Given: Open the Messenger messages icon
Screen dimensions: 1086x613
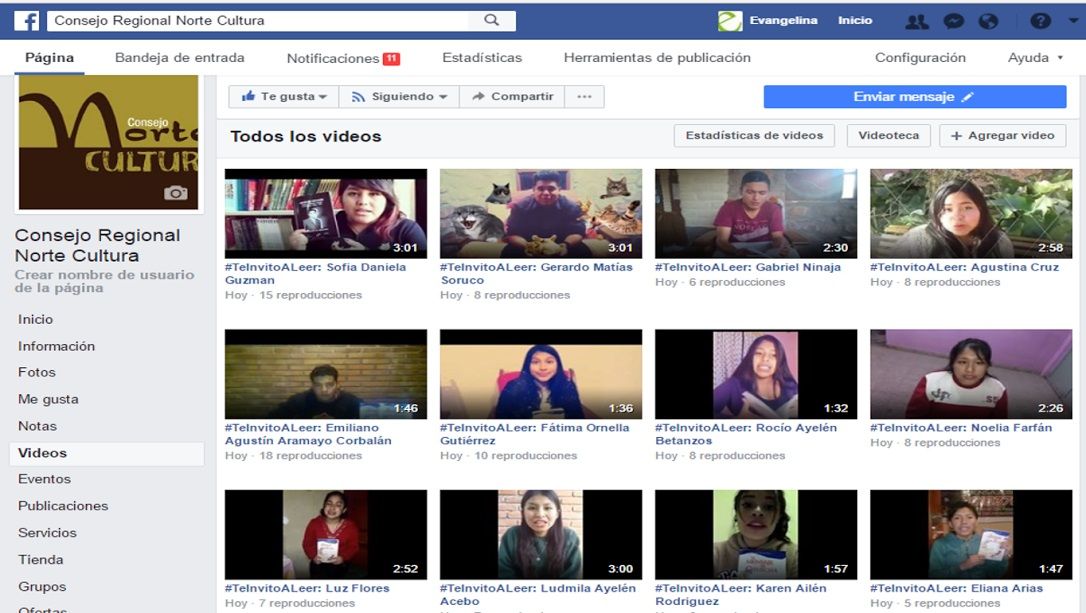Looking at the screenshot, I should pos(954,21).
